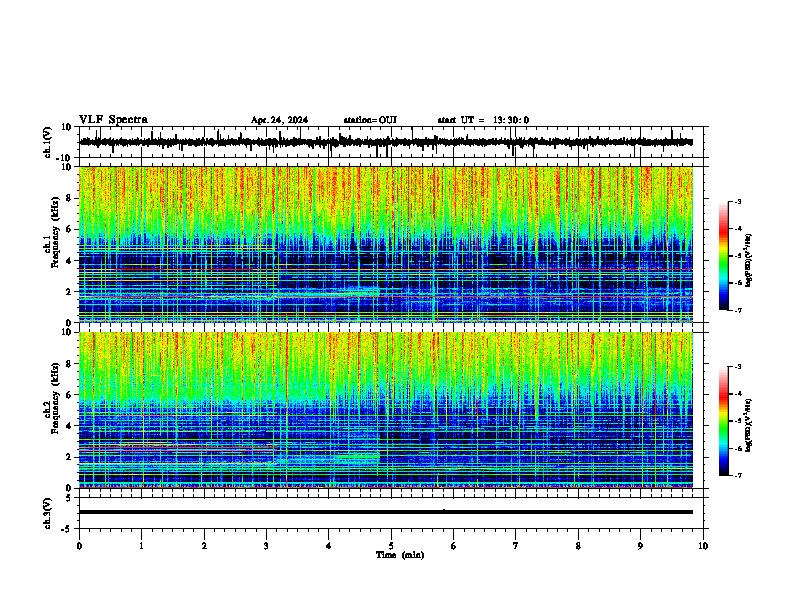Click the ch.2 color scale log(PSD) unit label
Screen dimensions: 792x612
749,425
